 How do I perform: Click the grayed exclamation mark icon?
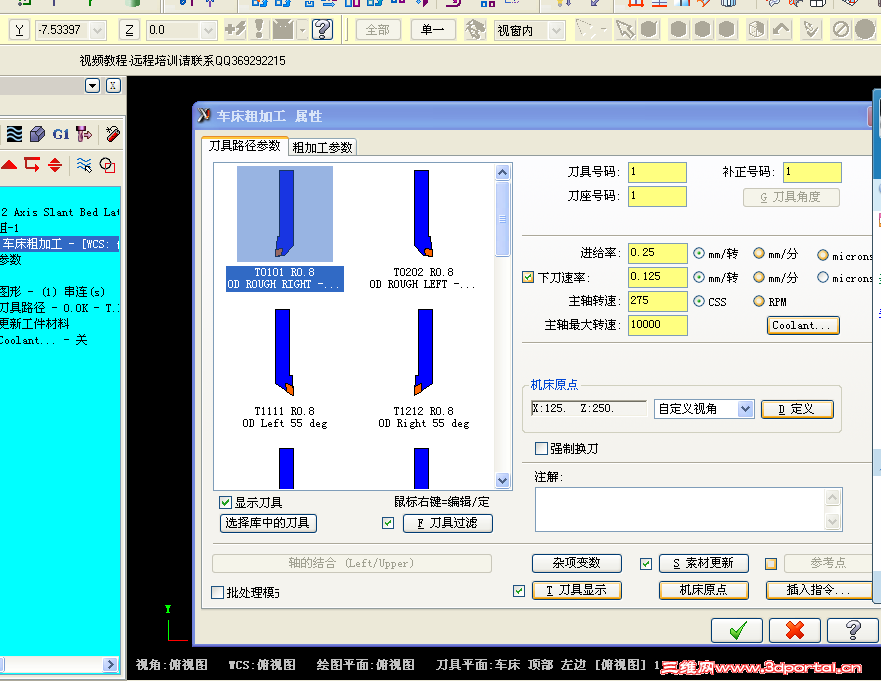point(259,29)
